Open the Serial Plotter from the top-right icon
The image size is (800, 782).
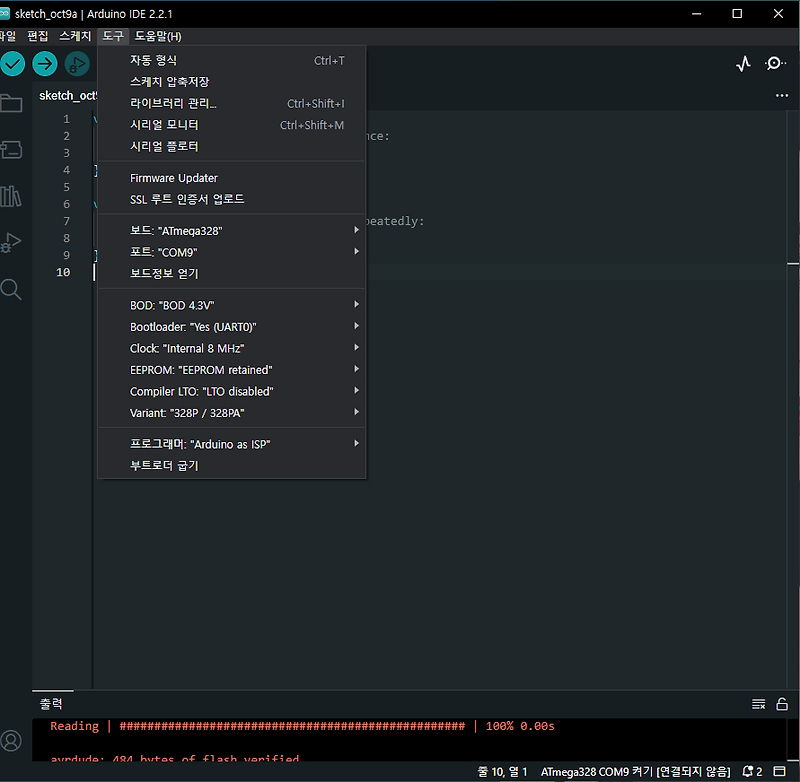coord(742,63)
